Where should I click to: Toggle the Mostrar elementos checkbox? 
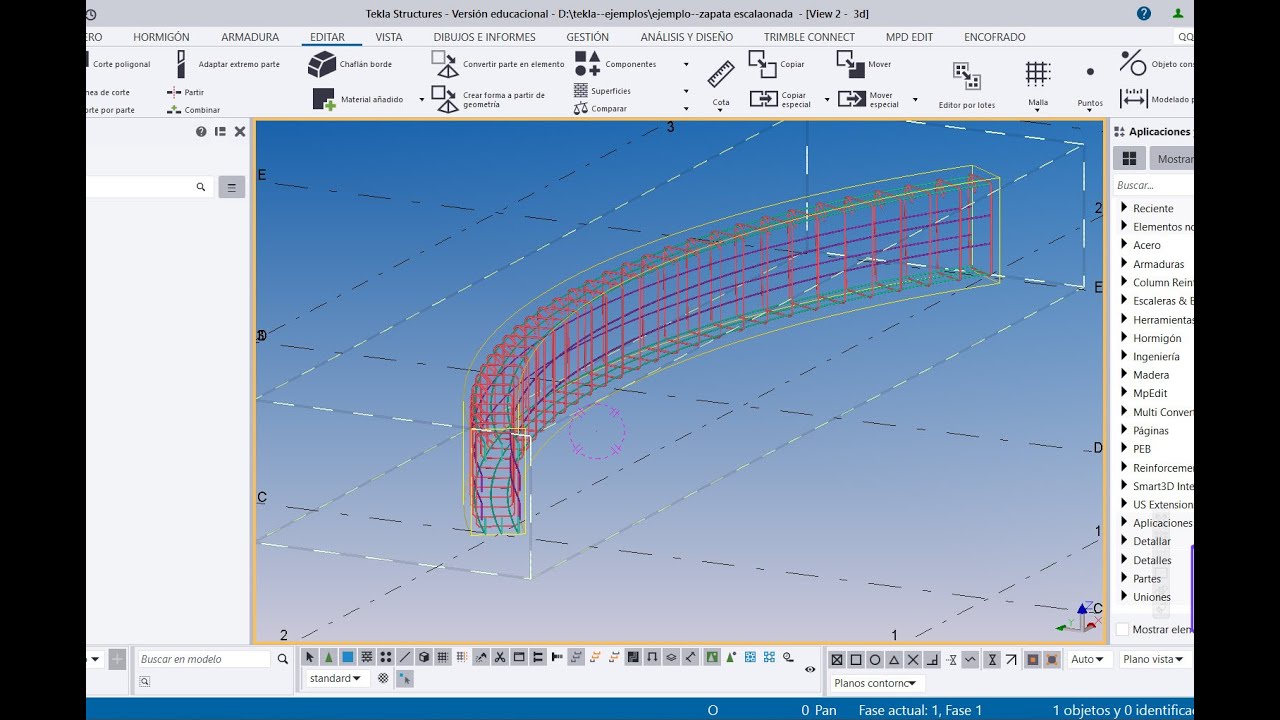pos(1122,629)
